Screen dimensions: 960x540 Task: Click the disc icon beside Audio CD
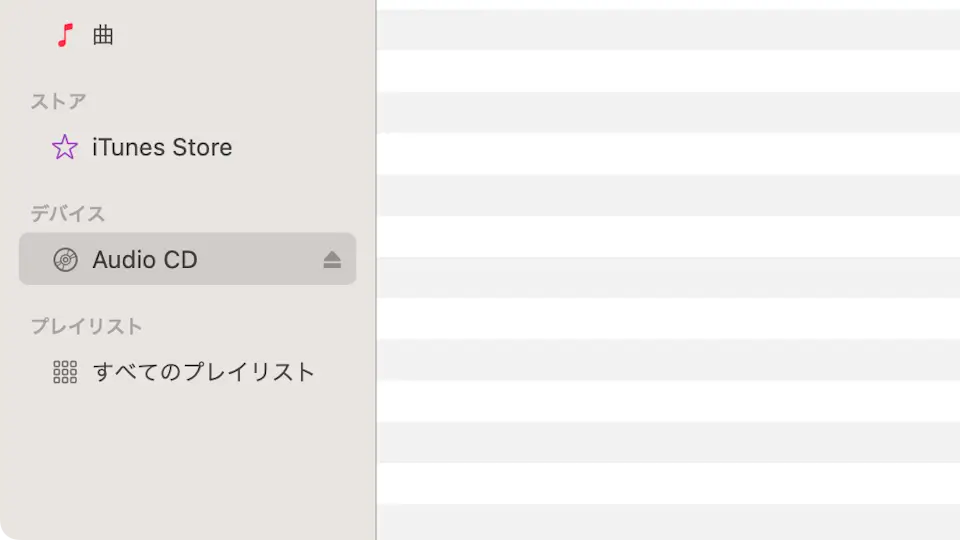pos(65,260)
